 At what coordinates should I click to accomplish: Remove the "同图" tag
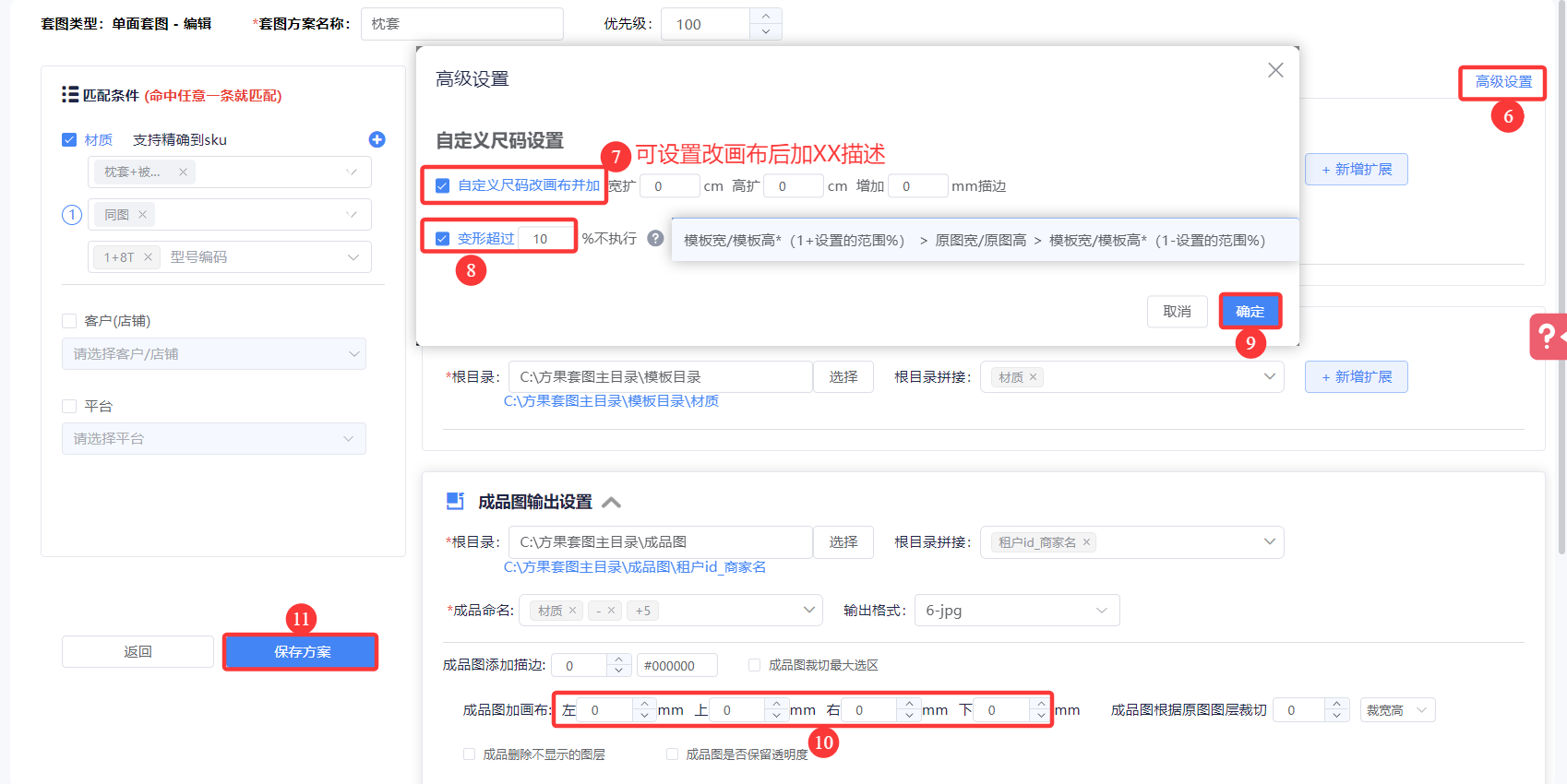(142, 215)
